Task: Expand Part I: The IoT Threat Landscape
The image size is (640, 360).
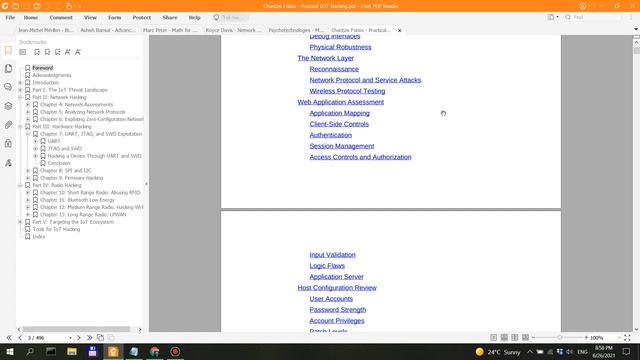Action: pyautogui.click(x=20, y=90)
